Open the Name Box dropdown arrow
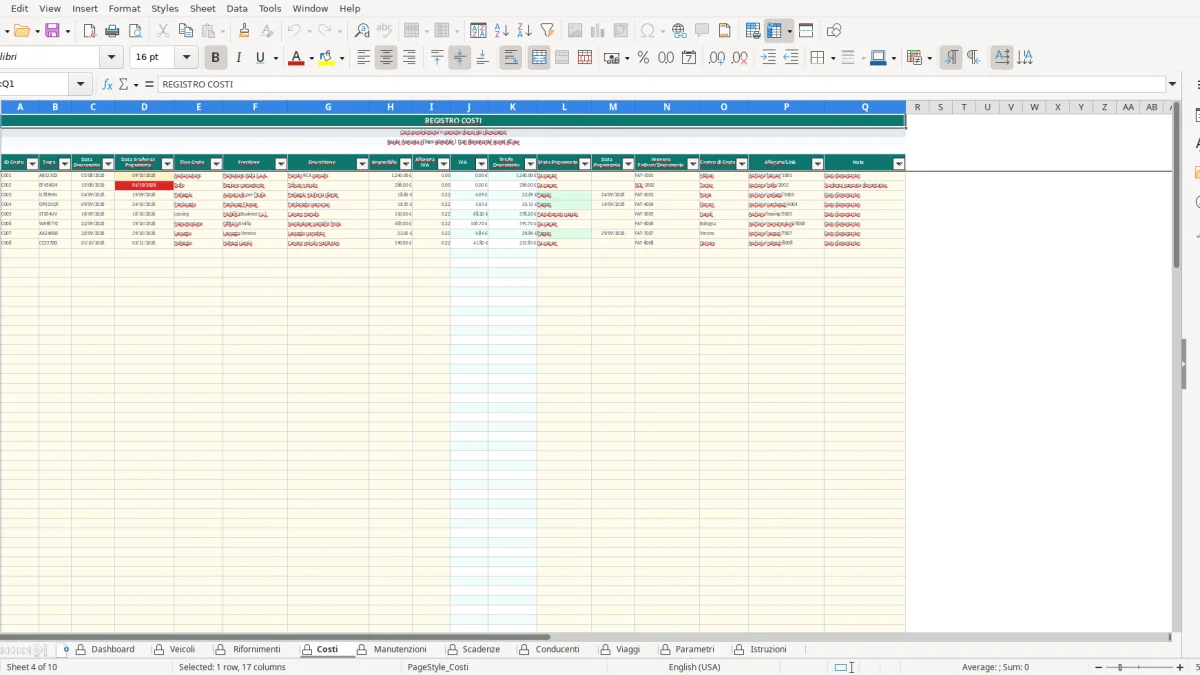Image resolution: width=1200 pixels, height=675 pixels. [x=81, y=85]
